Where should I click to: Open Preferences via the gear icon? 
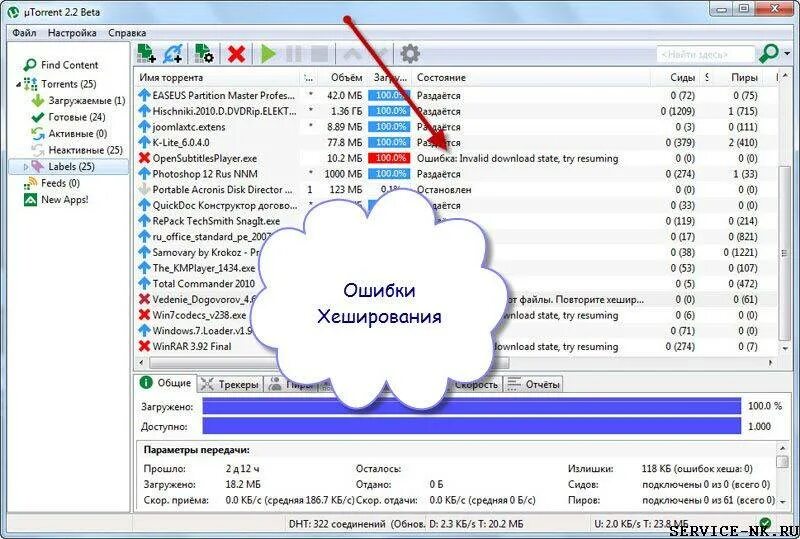[x=410, y=54]
